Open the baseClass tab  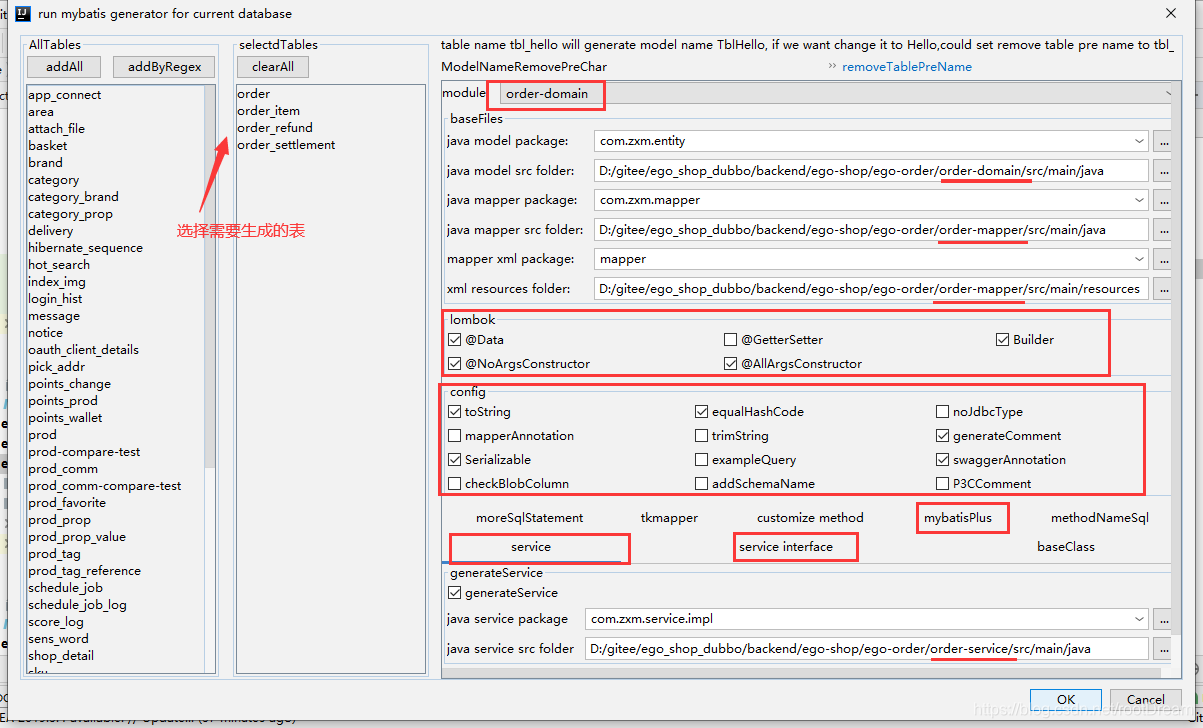(x=1066, y=547)
